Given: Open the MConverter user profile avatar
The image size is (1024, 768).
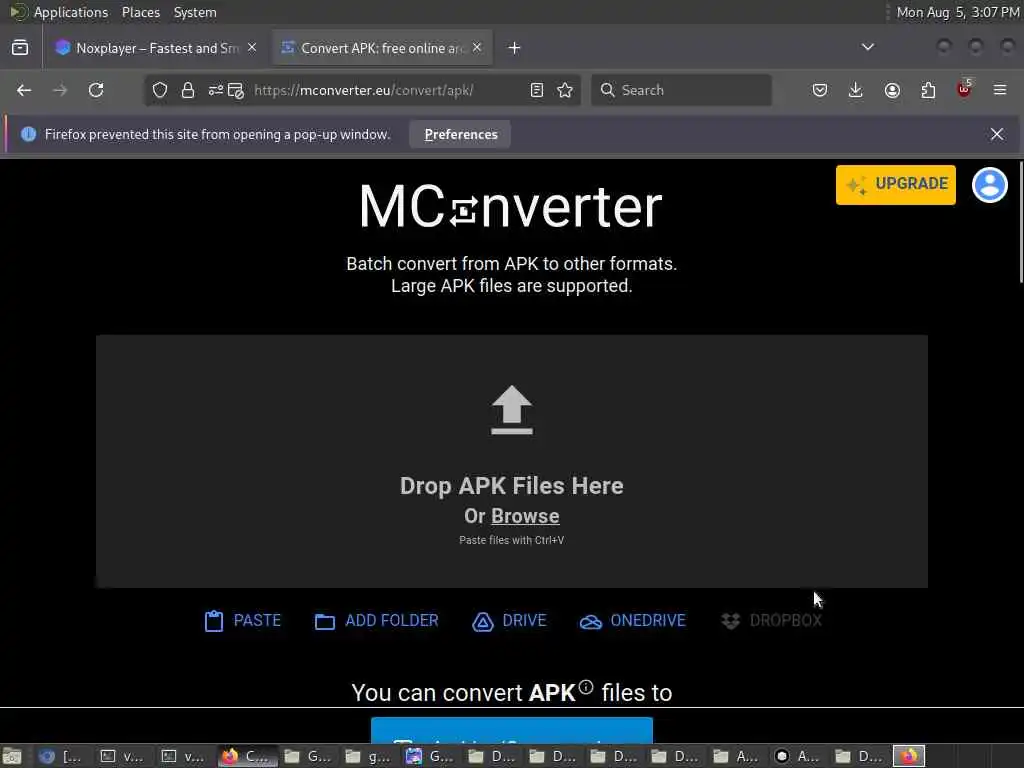Looking at the screenshot, I should (x=989, y=185).
